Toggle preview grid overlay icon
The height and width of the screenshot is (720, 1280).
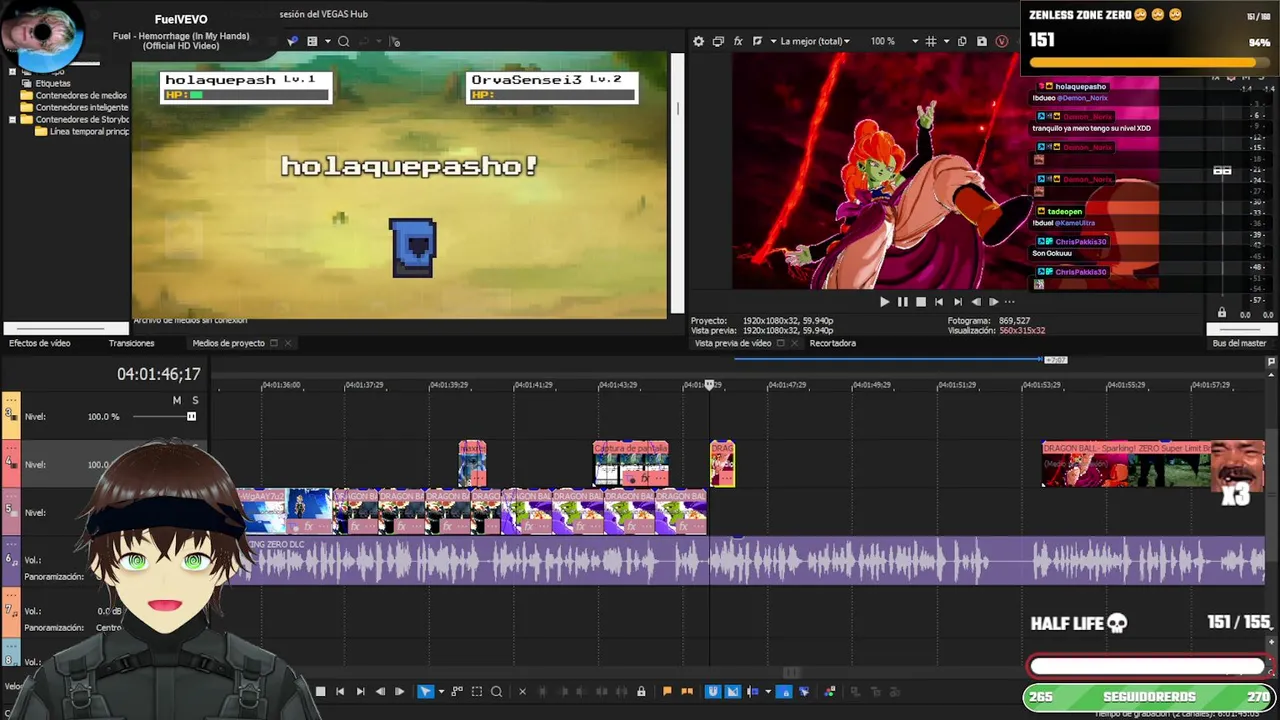931,41
